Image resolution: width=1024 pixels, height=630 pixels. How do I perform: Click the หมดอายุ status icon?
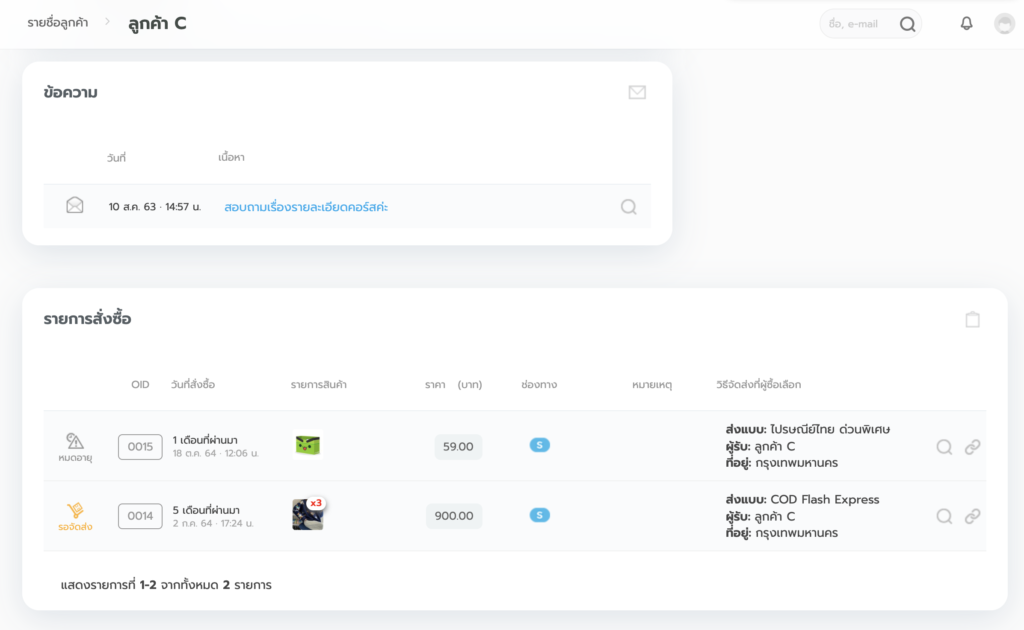[75, 441]
